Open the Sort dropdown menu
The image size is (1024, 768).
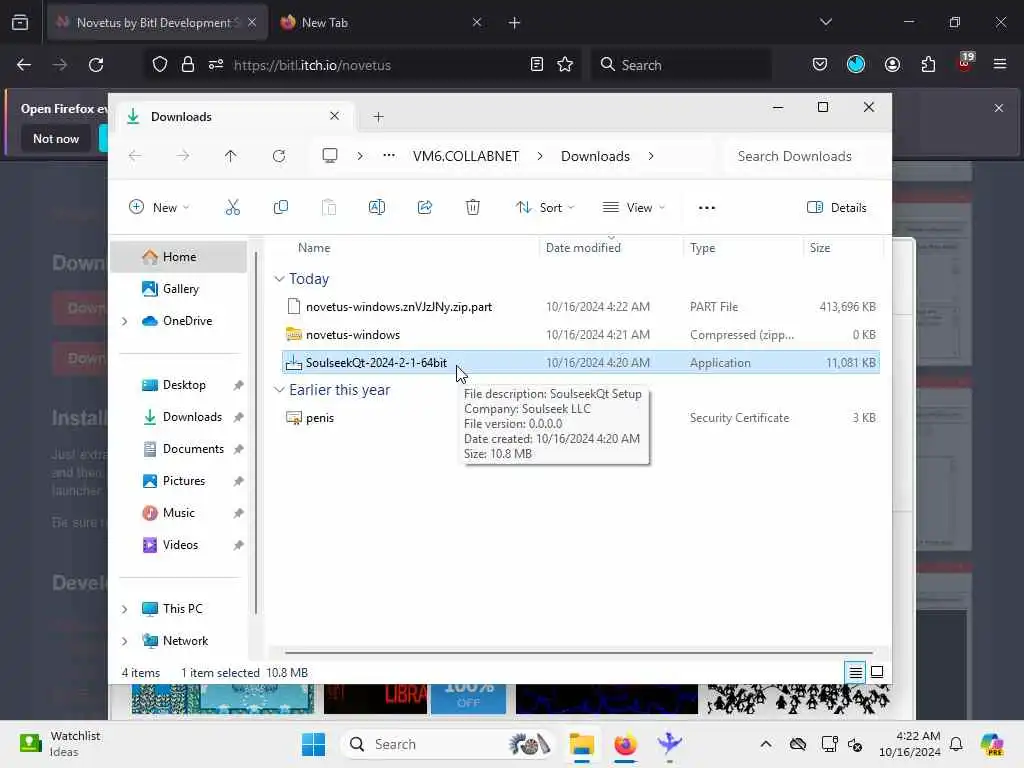(x=545, y=208)
